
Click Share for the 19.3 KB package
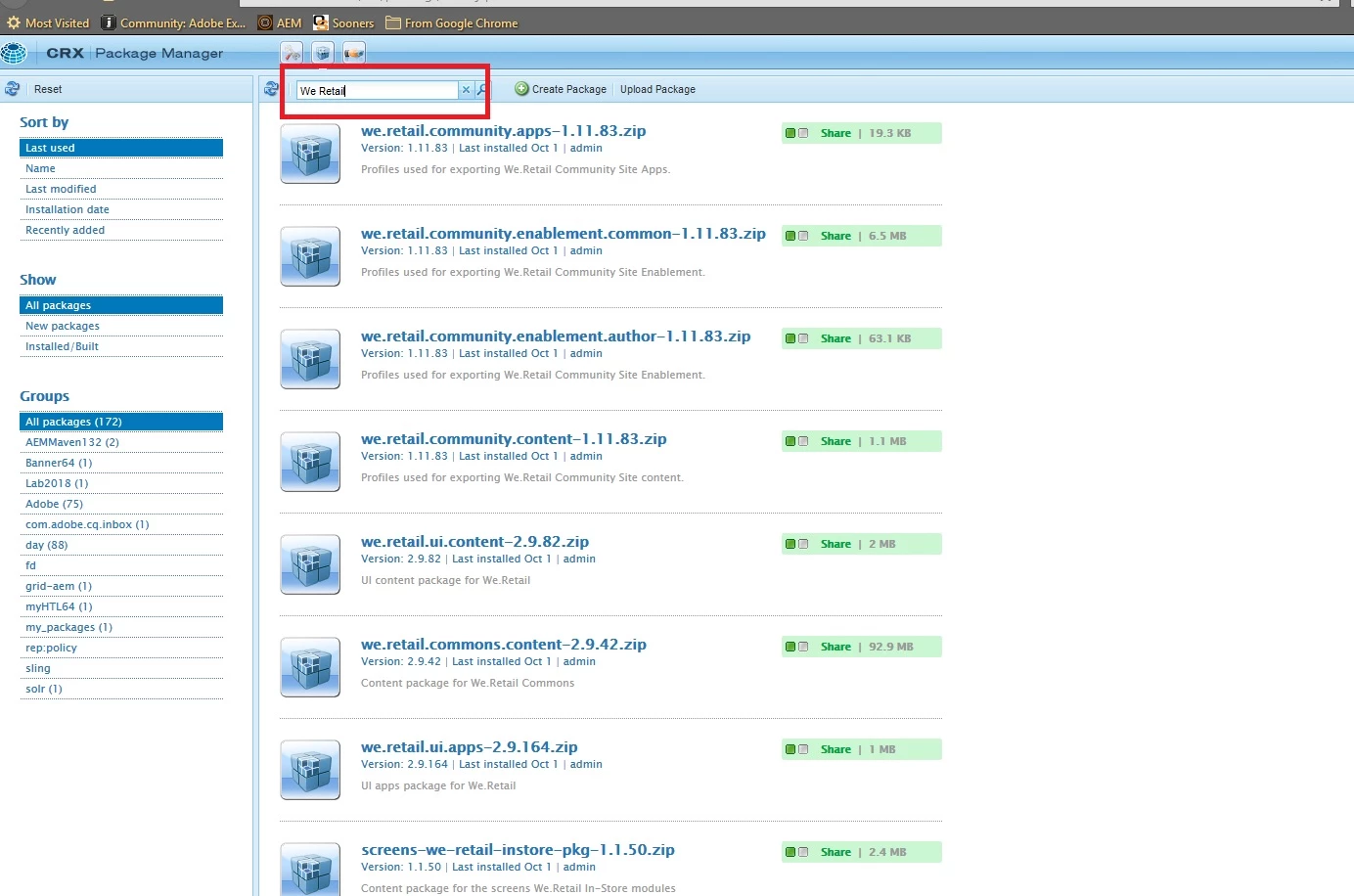pyautogui.click(x=835, y=133)
